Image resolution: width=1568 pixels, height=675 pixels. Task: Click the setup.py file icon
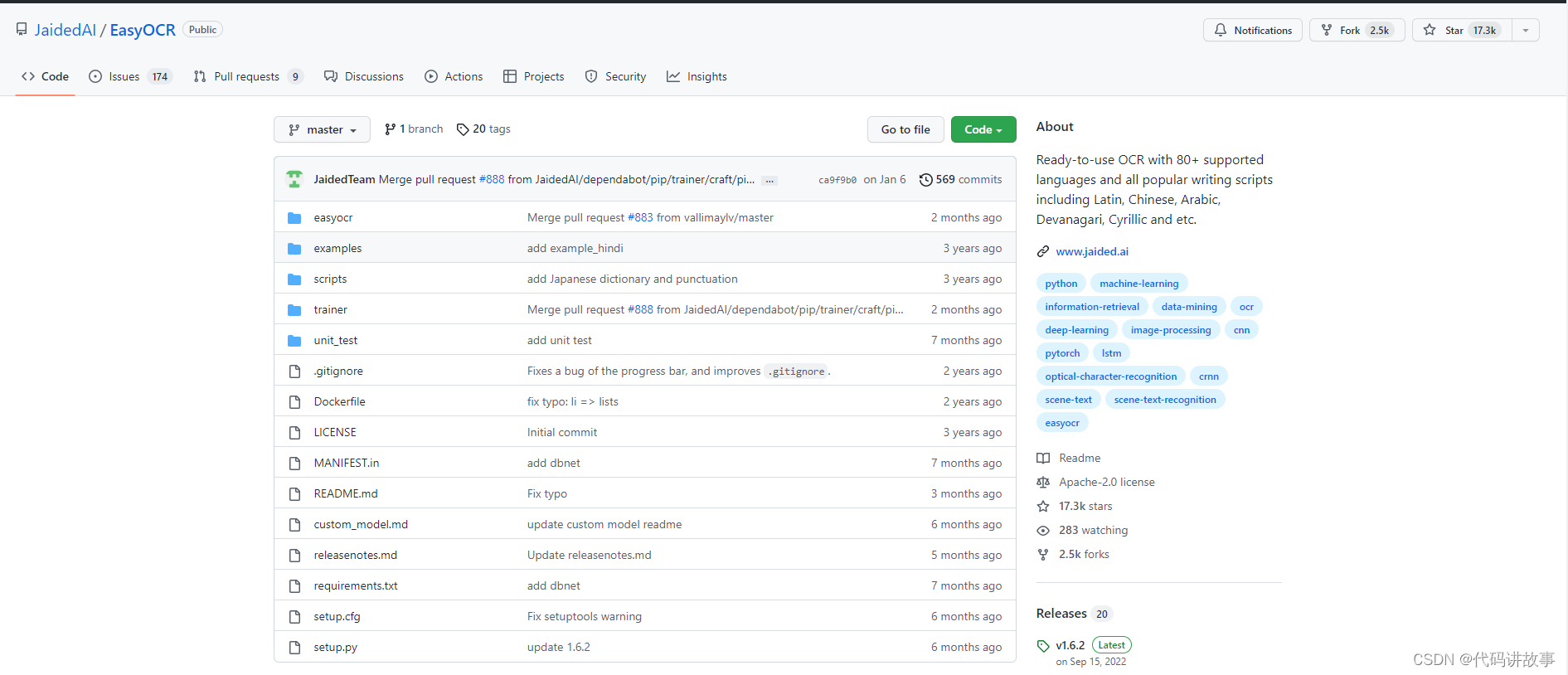click(294, 648)
